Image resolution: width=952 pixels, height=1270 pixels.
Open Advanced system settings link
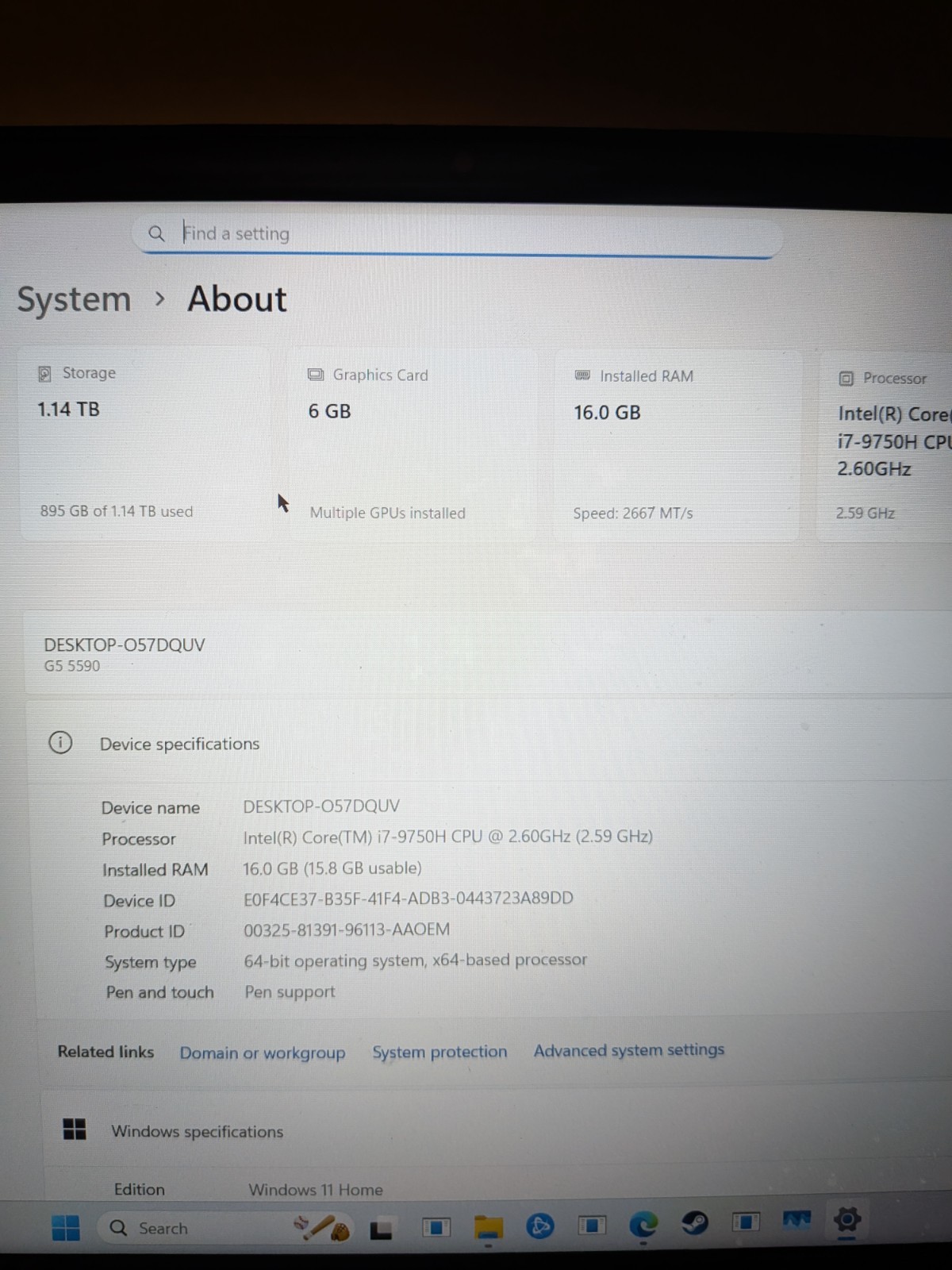pyautogui.click(x=629, y=1050)
